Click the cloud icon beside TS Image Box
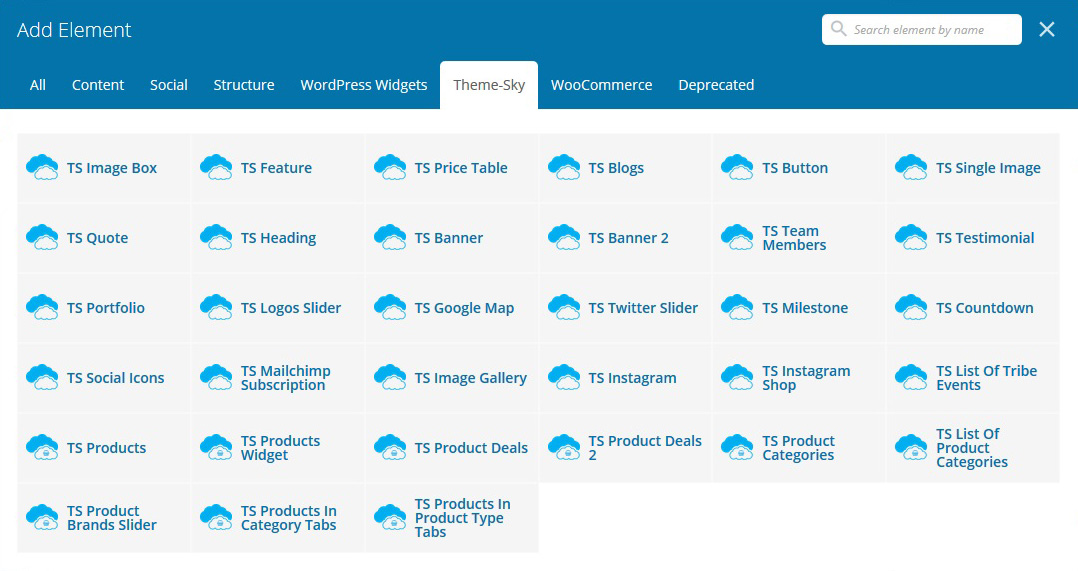The image size is (1078, 571). [x=42, y=168]
